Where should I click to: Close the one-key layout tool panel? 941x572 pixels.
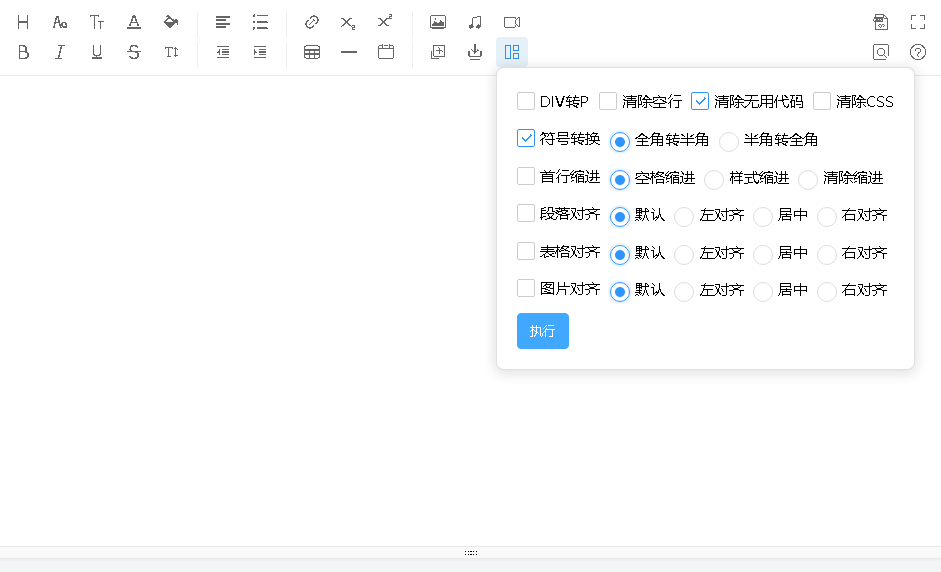pos(512,52)
